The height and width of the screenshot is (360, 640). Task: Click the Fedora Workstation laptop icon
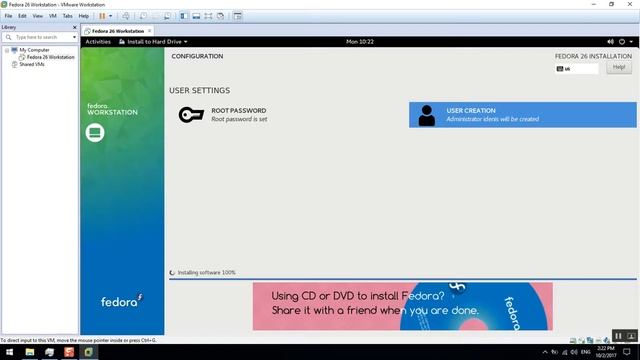tap(95, 133)
